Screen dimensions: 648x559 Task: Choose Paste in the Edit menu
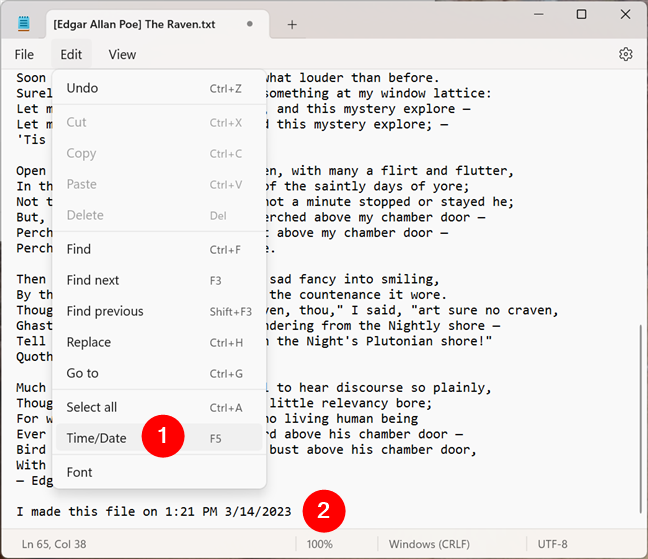click(x=159, y=184)
